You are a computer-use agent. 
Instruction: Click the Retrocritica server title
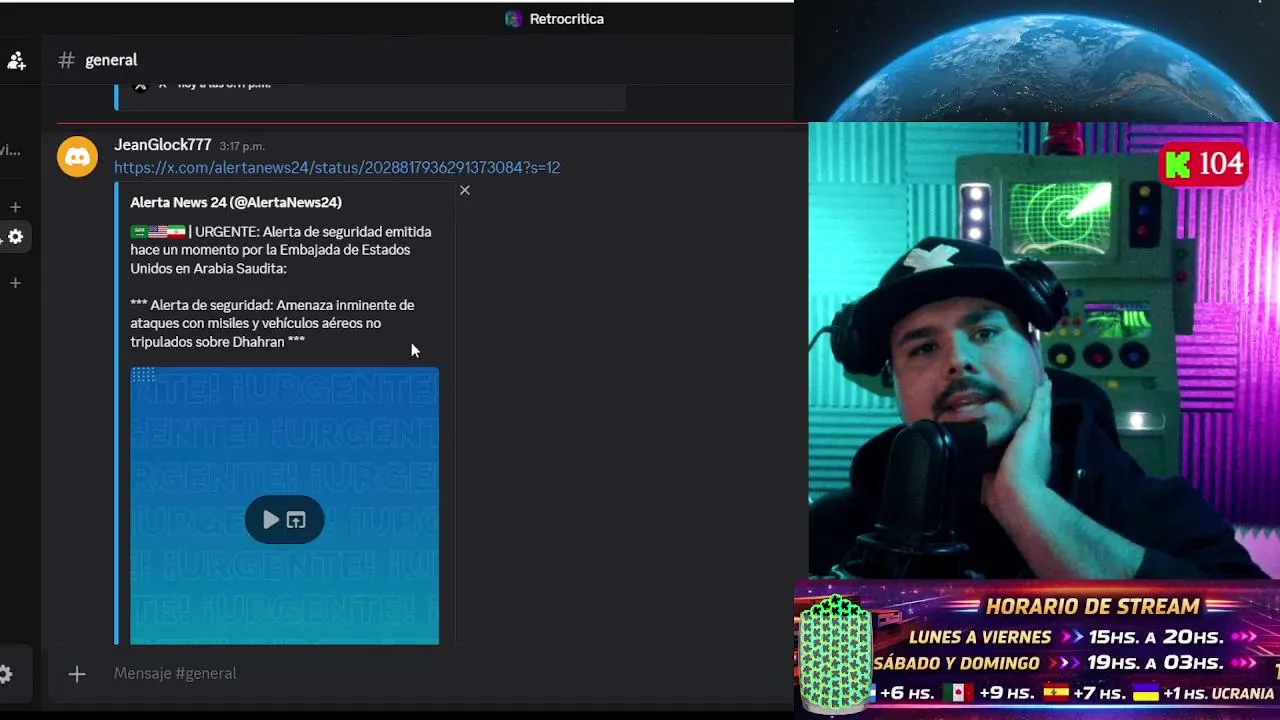pyautogui.click(x=566, y=19)
